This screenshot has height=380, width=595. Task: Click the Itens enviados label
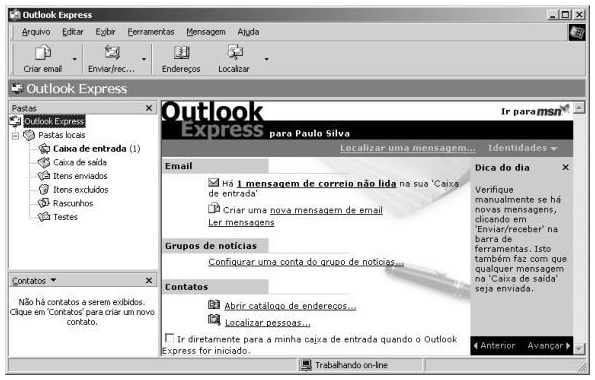80,176
